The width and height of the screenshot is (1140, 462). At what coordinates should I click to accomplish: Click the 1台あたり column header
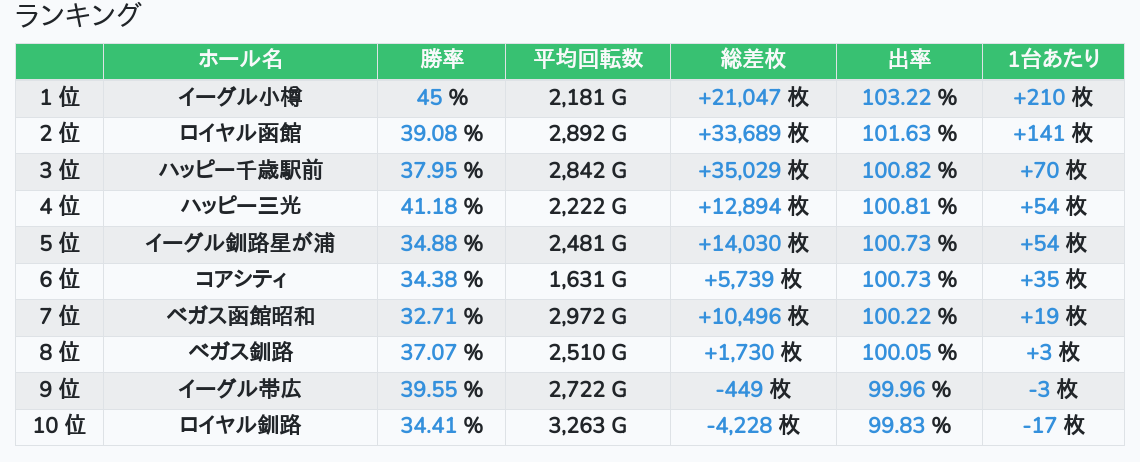[1055, 60]
